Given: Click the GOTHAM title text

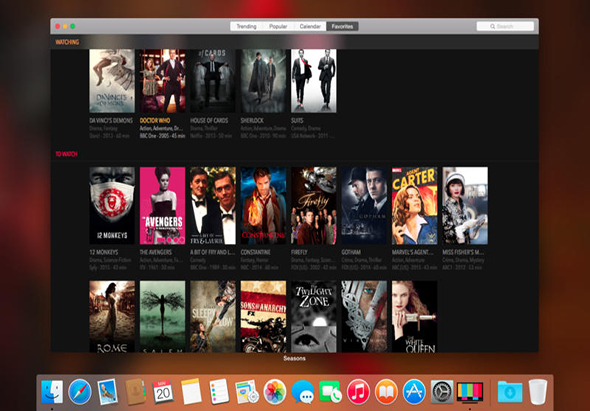Looking at the screenshot, I should (x=351, y=252).
